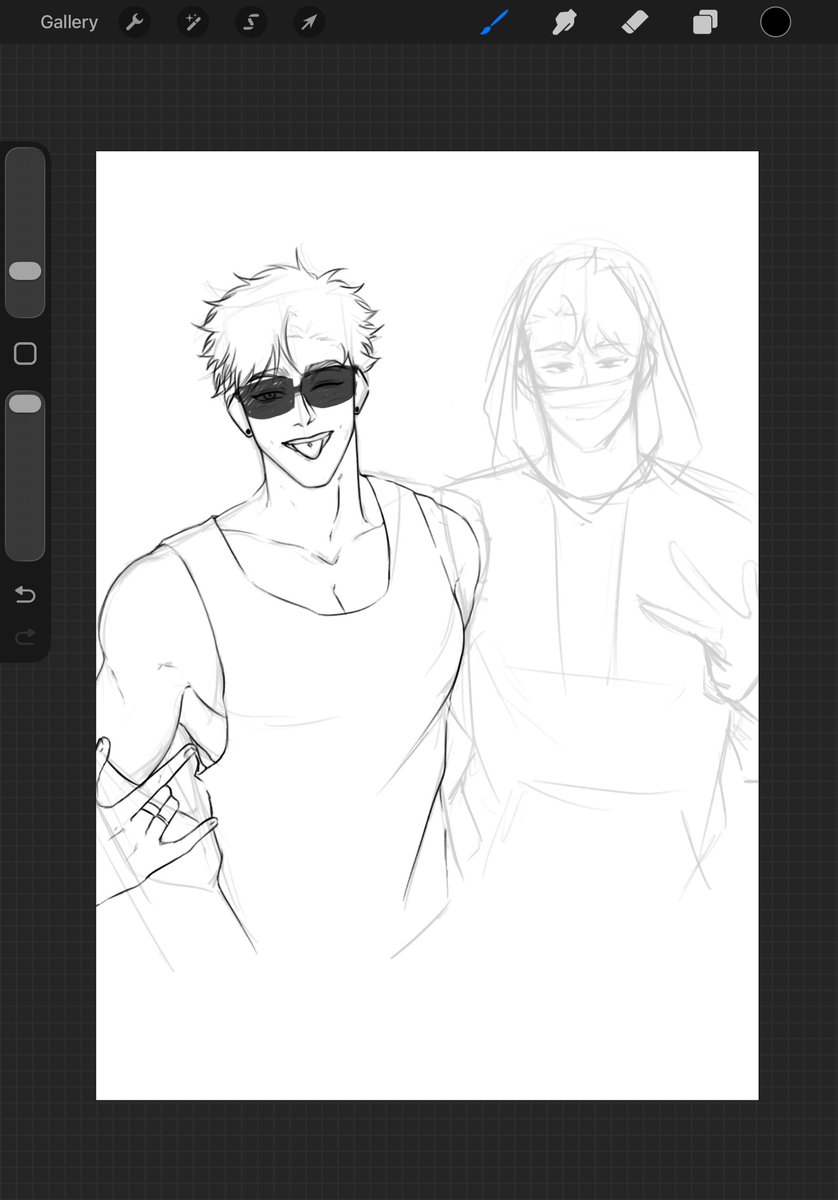This screenshot has height=1200, width=838.
Task: Tap the square modify button in sidebar
Action: coord(25,354)
